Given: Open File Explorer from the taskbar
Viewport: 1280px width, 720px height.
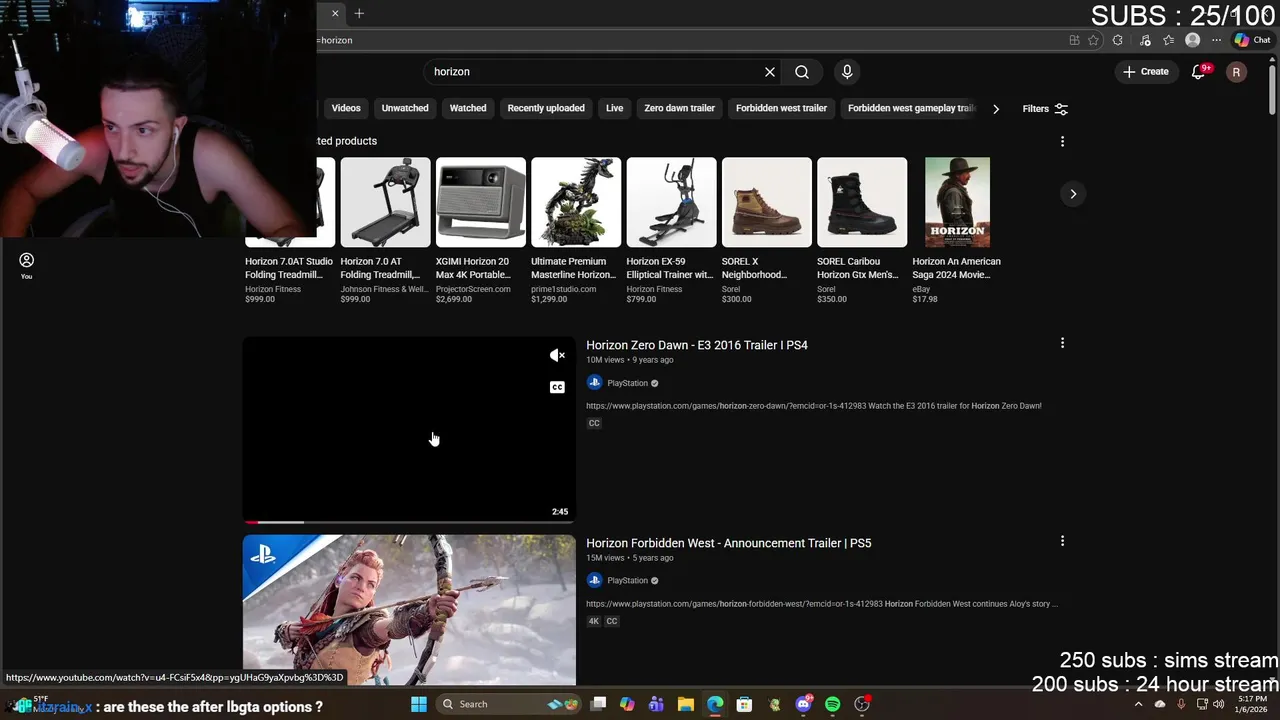Looking at the screenshot, I should (x=686, y=704).
